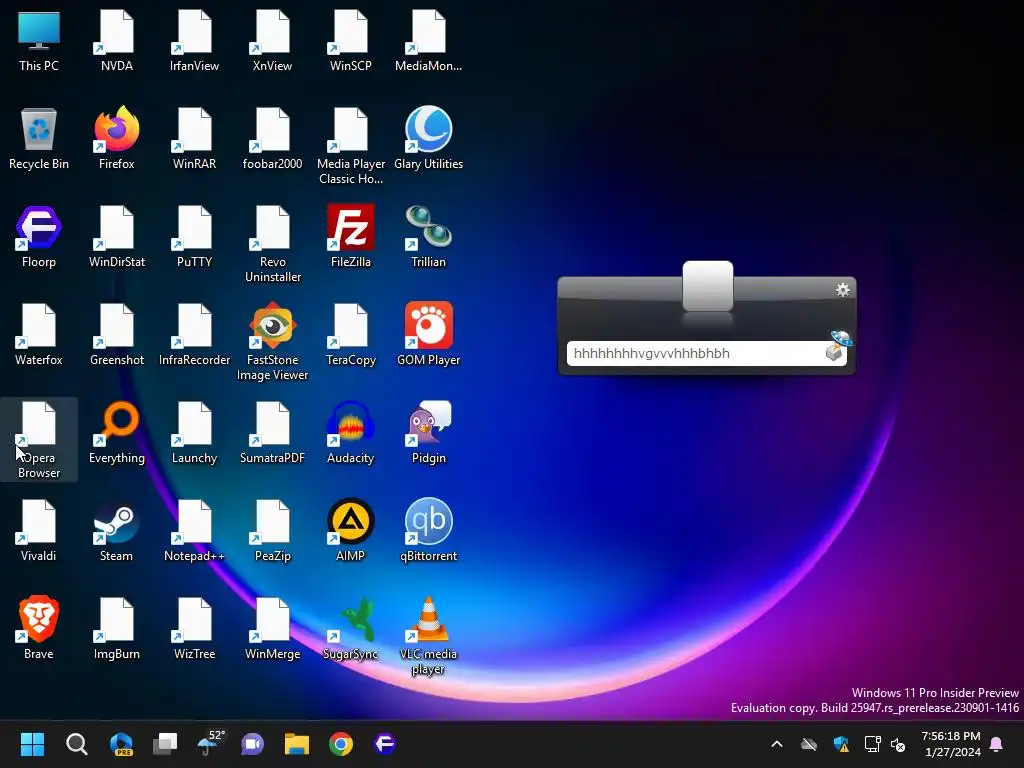Select the Everything search icon
Viewport: 1024px width, 768px height.
click(x=117, y=432)
